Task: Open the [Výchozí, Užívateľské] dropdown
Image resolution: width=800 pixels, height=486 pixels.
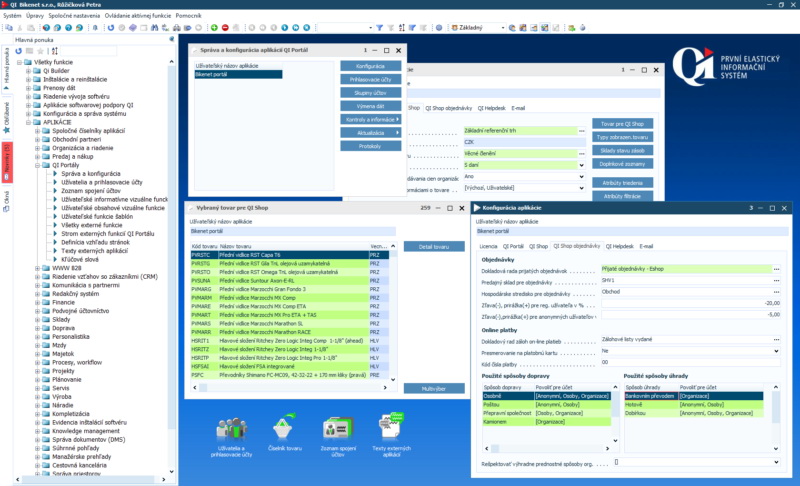Action: click(x=581, y=188)
